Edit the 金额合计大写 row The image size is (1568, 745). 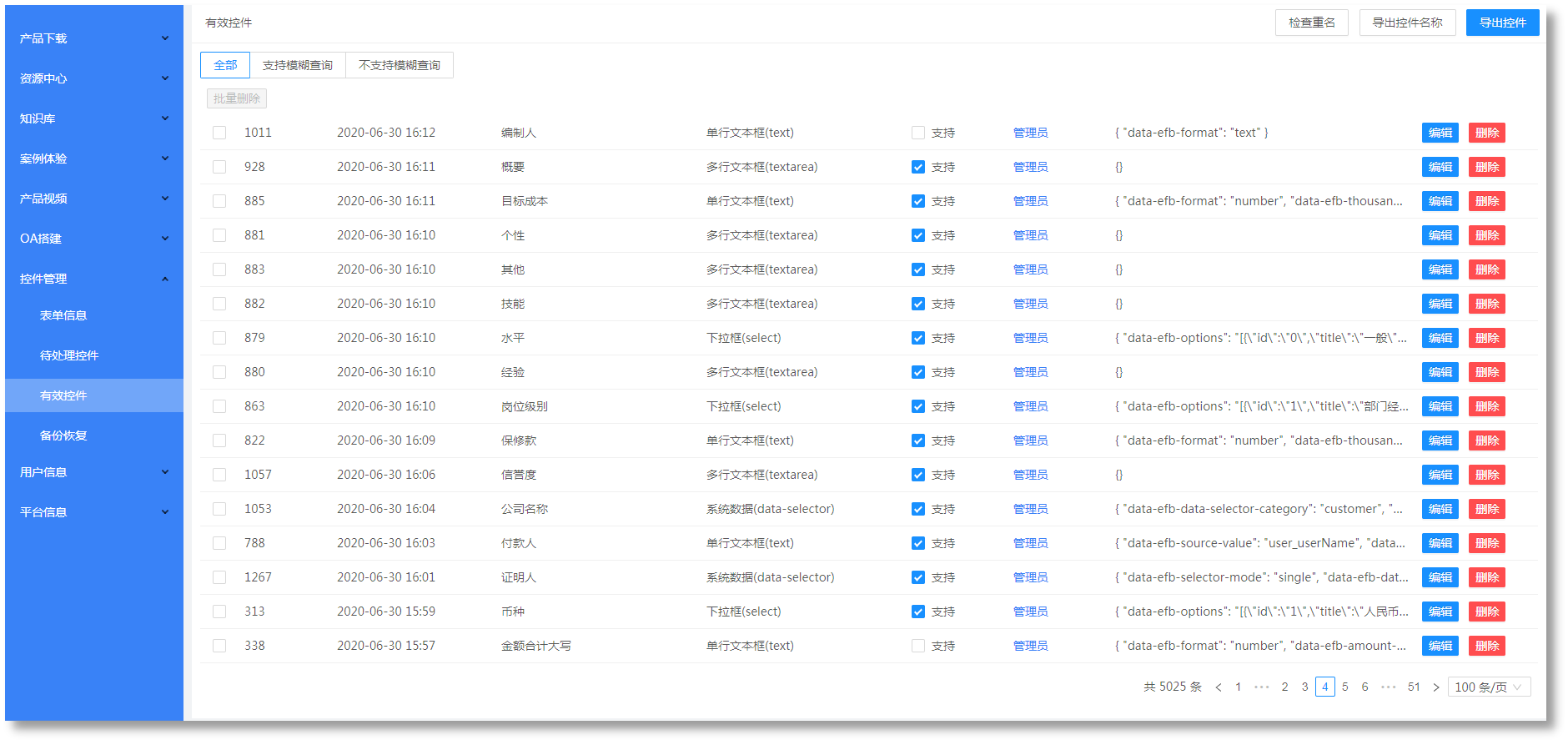[x=1440, y=646]
